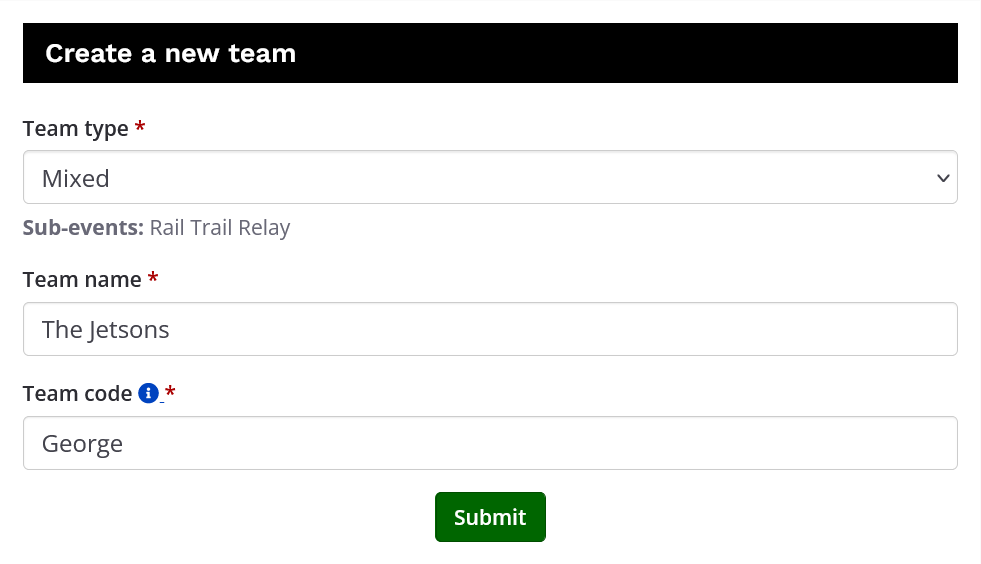Click the 'Team code' field label
Viewport: 981px width, 564px height.
77,394
